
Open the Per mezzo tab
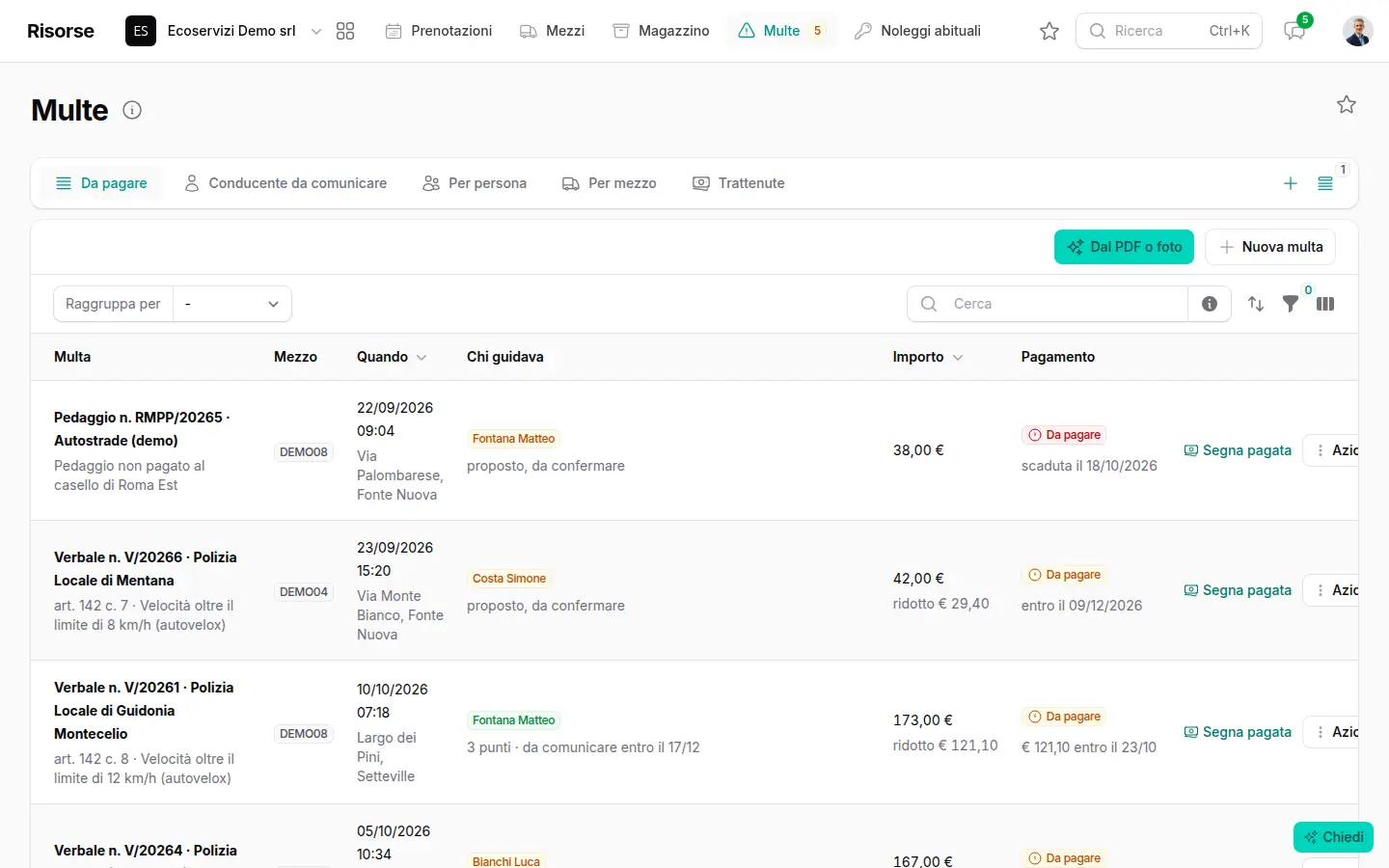(610, 183)
